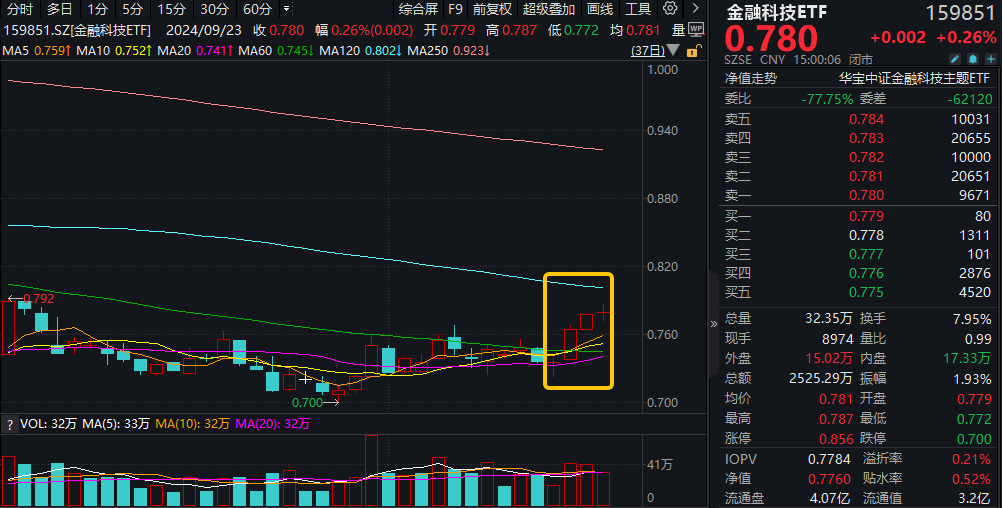The image size is (1003, 508).
Task: Toggle the orange padlock chart lock icon
Action: (x=693, y=51)
